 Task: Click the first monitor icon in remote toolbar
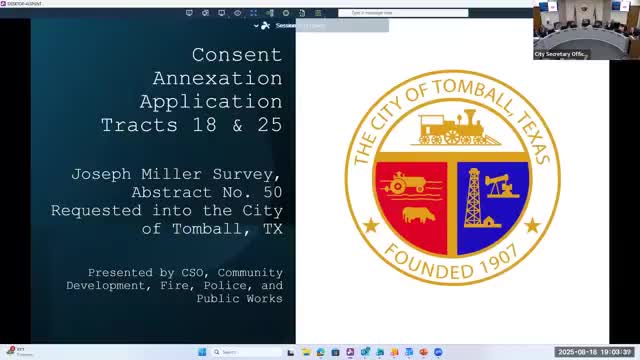click(x=189, y=13)
